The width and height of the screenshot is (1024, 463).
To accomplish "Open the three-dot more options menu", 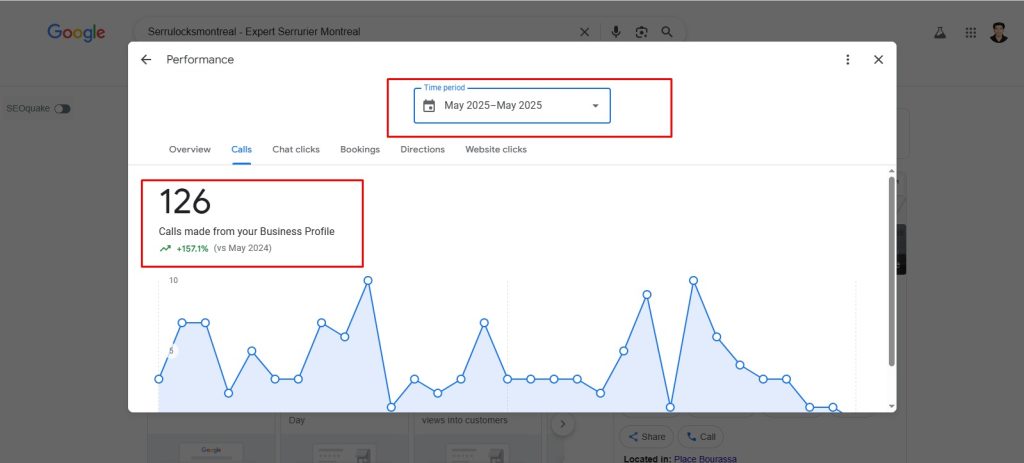I will [848, 59].
